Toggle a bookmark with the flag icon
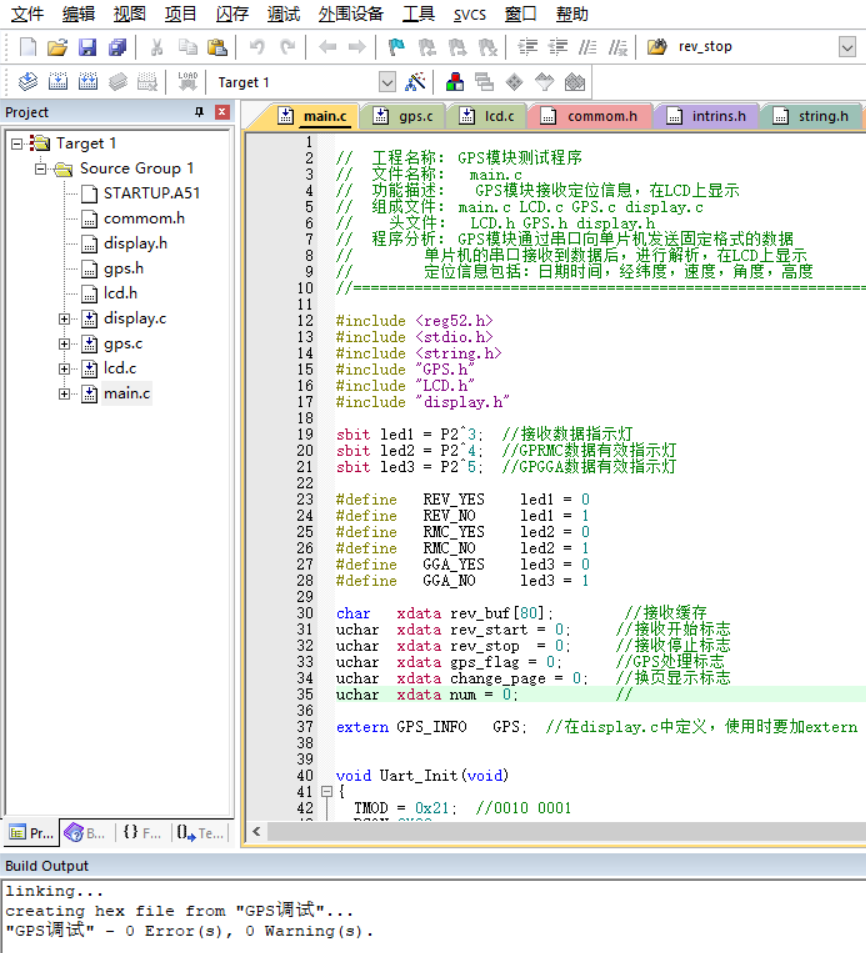866x953 pixels. coord(397,47)
